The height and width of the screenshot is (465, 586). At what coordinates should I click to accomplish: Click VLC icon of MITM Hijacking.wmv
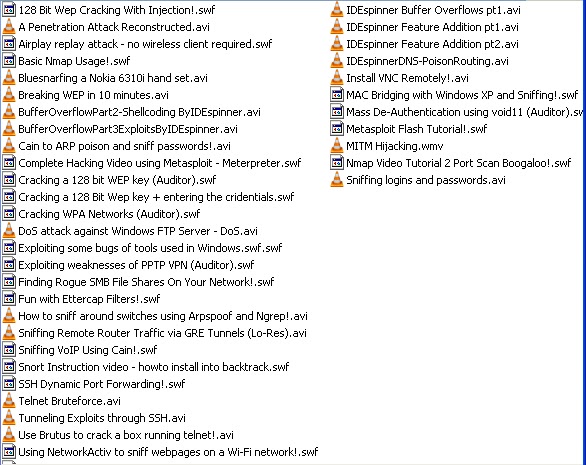tap(337, 146)
